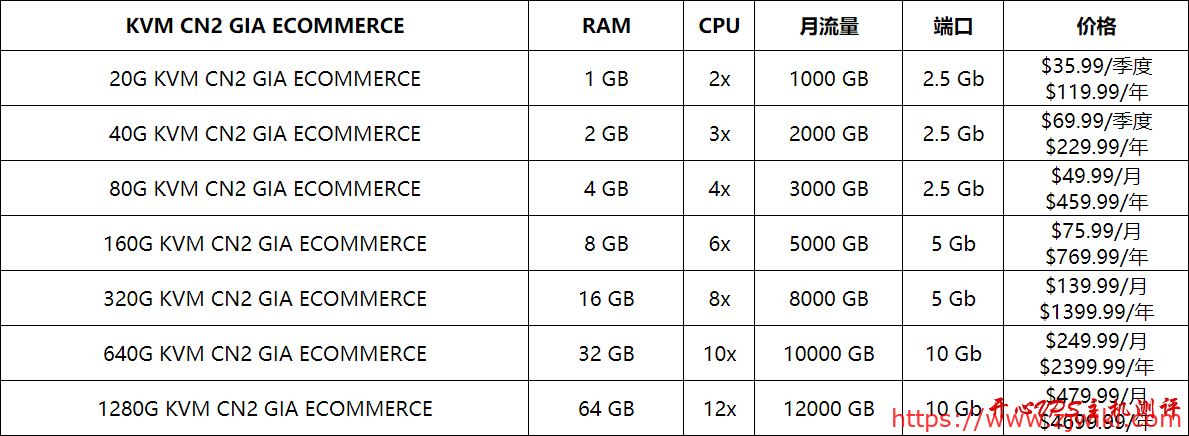This screenshot has height=436, width=1189.
Task: Select the 80G KVM CN2 GIA ECOMMERCE plan
Action: (x=265, y=188)
